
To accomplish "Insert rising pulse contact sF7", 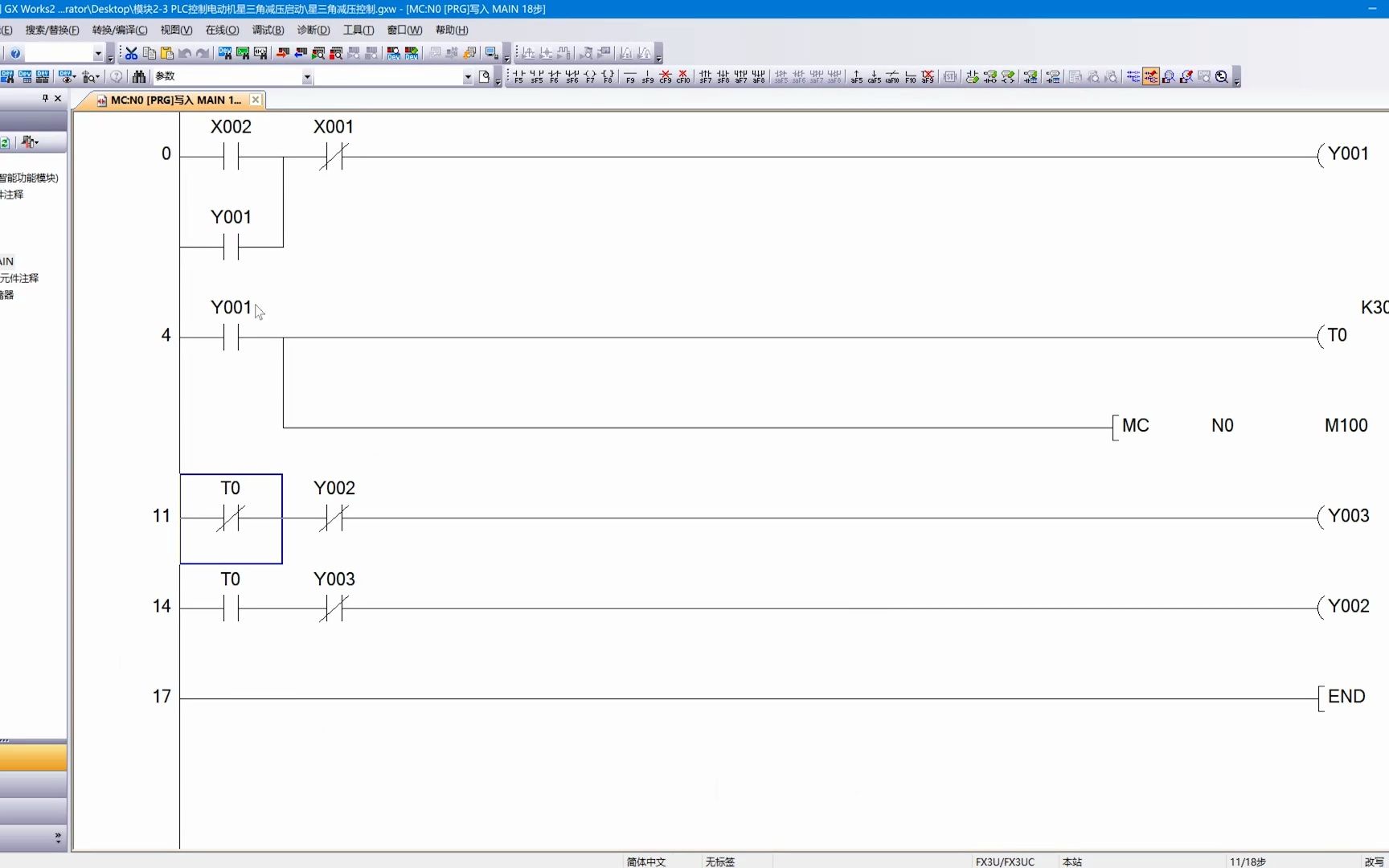I will pyautogui.click(x=705, y=76).
